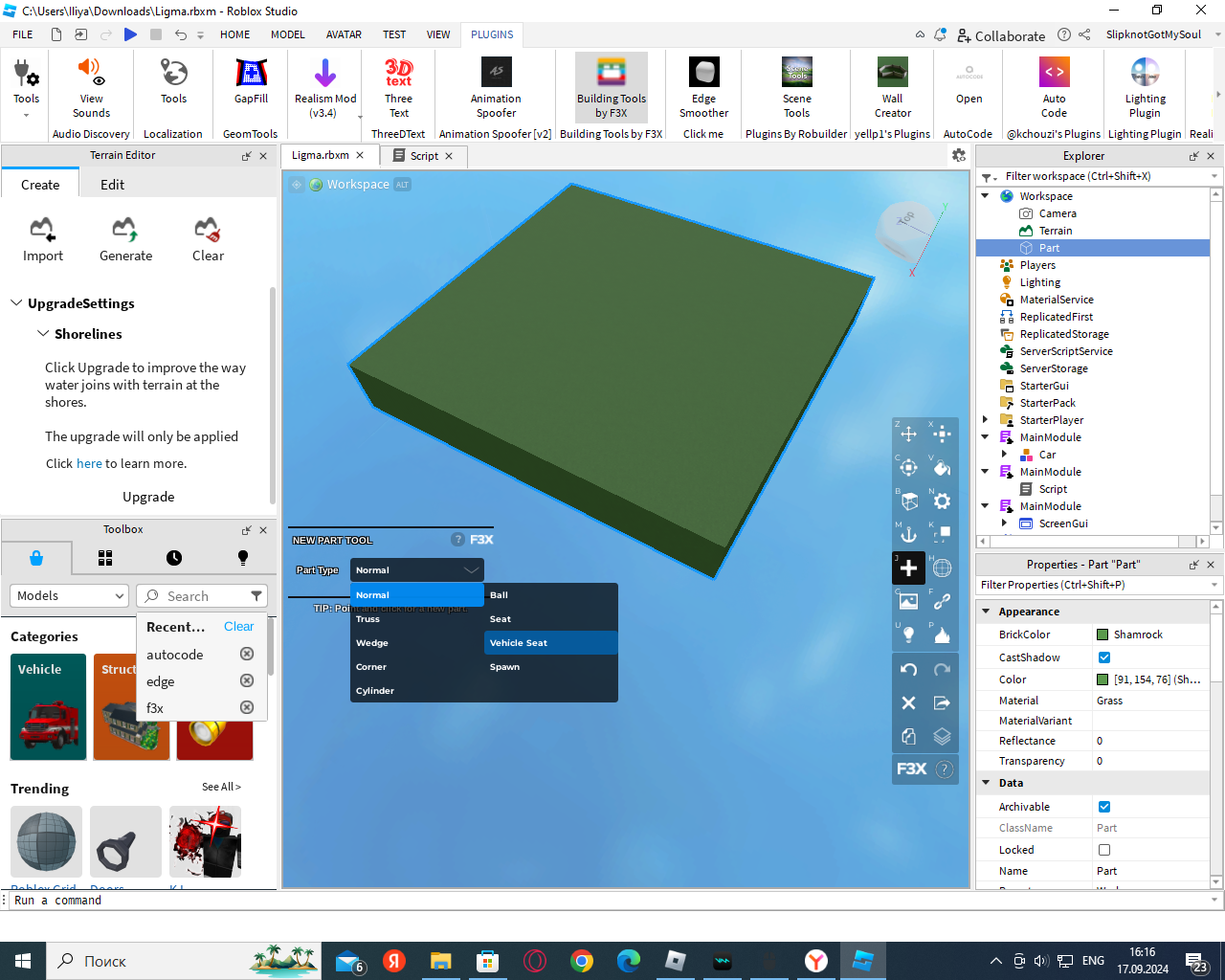Image resolution: width=1225 pixels, height=980 pixels.
Task: Open the GapFill plugin
Action: tap(251, 81)
